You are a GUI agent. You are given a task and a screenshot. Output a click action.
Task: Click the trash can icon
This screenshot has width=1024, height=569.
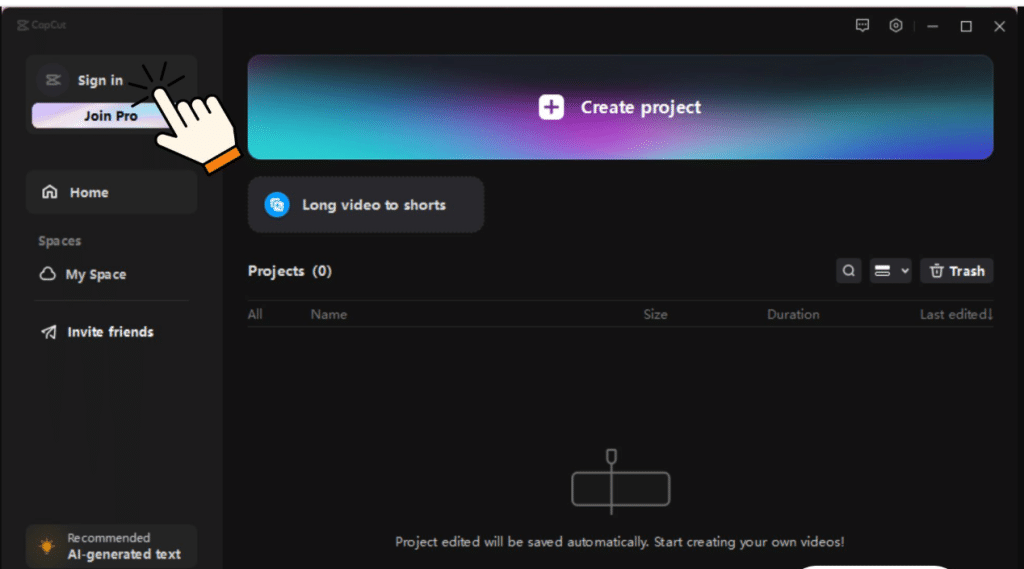(936, 270)
